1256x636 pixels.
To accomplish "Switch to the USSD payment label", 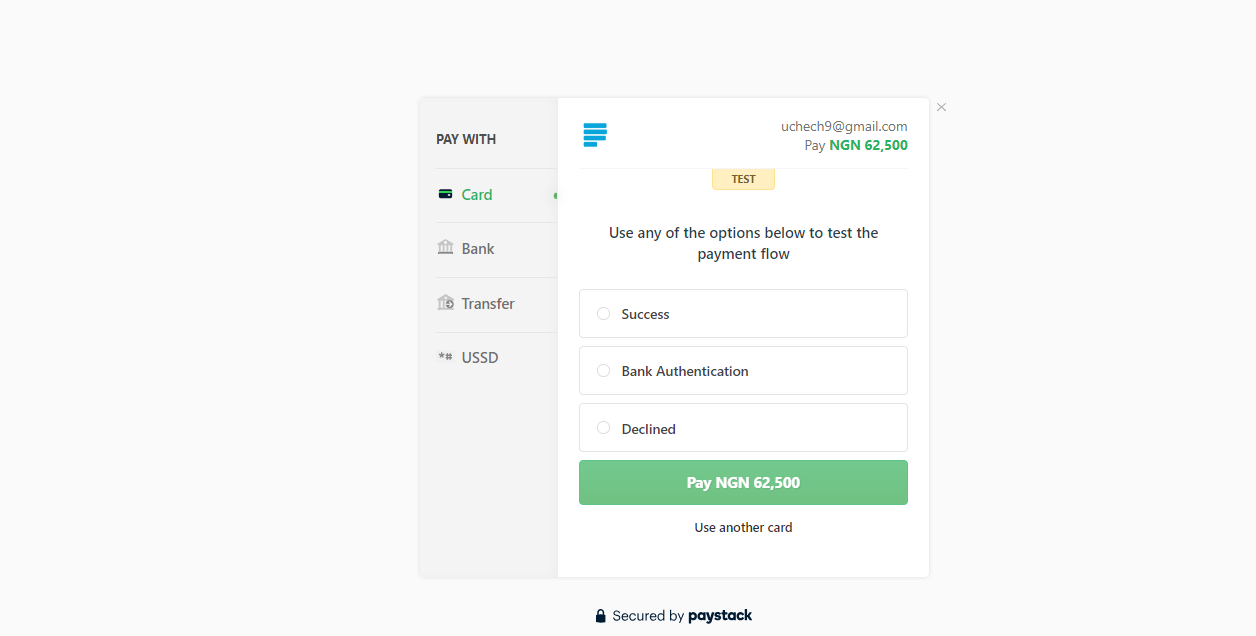I will (x=480, y=358).
